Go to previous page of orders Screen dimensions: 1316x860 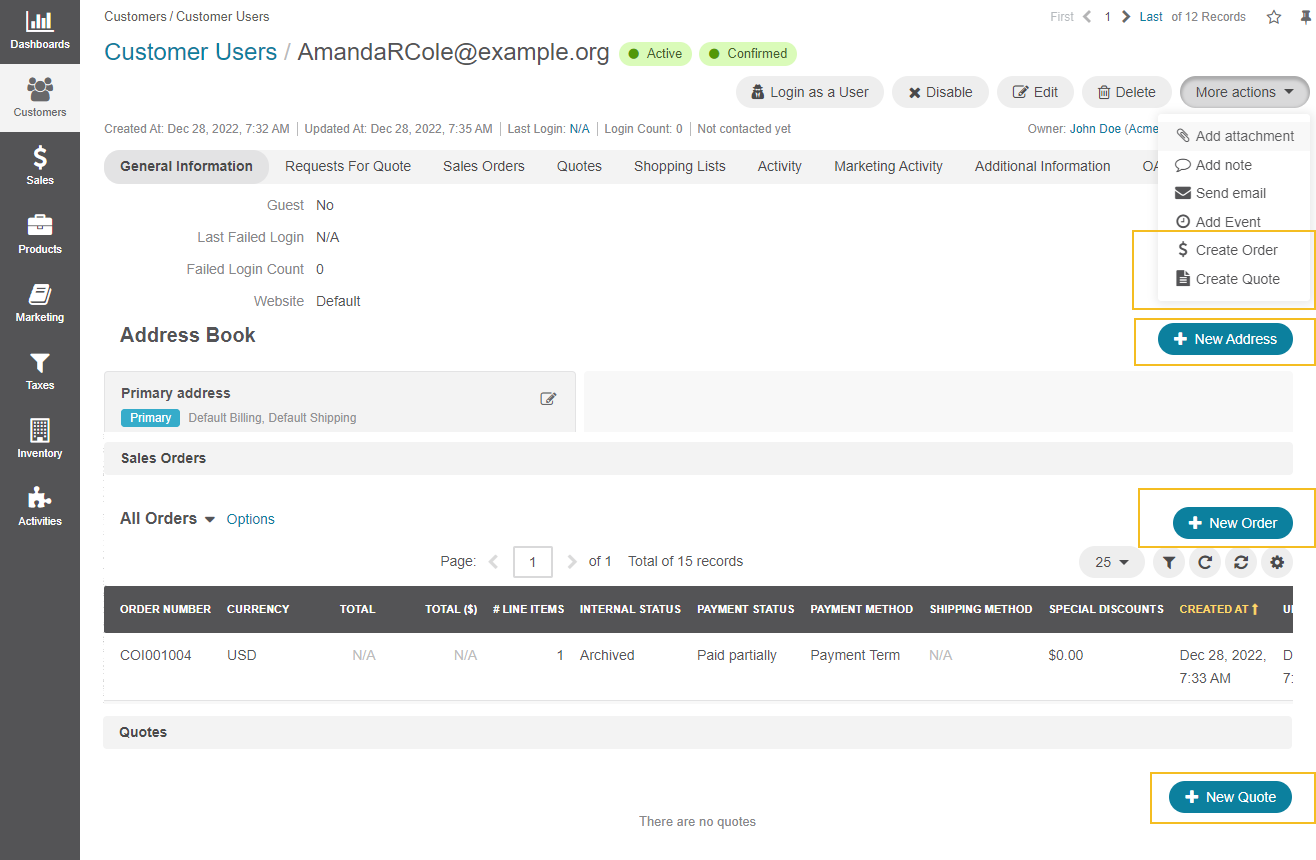[494, 562]
